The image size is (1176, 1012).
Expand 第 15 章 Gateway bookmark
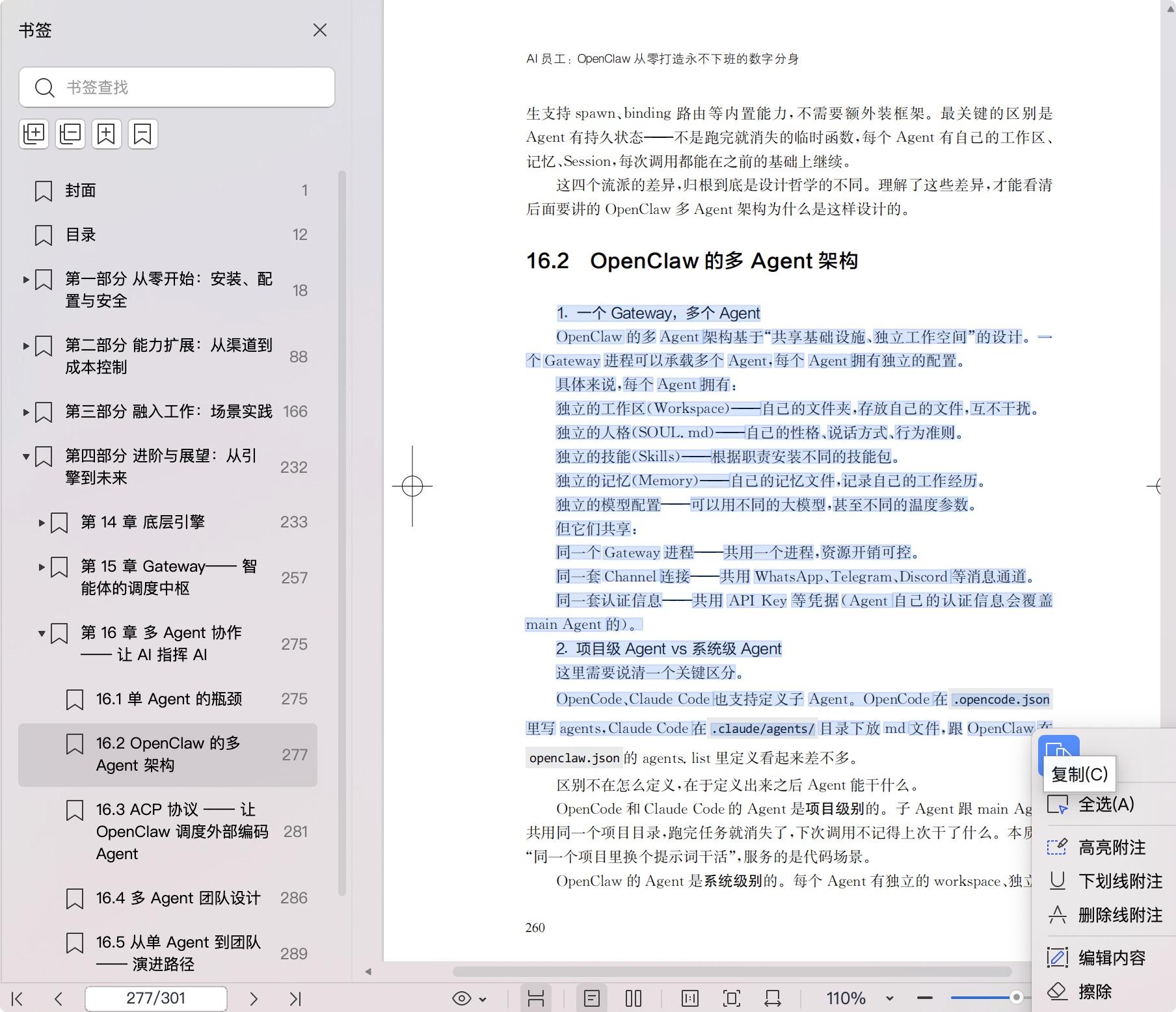tap(42, 567)
